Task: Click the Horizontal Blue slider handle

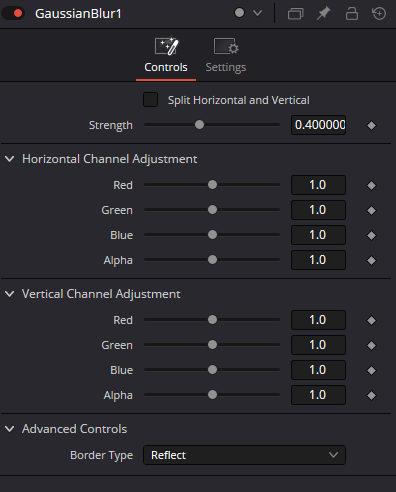Action: [212, 234]
